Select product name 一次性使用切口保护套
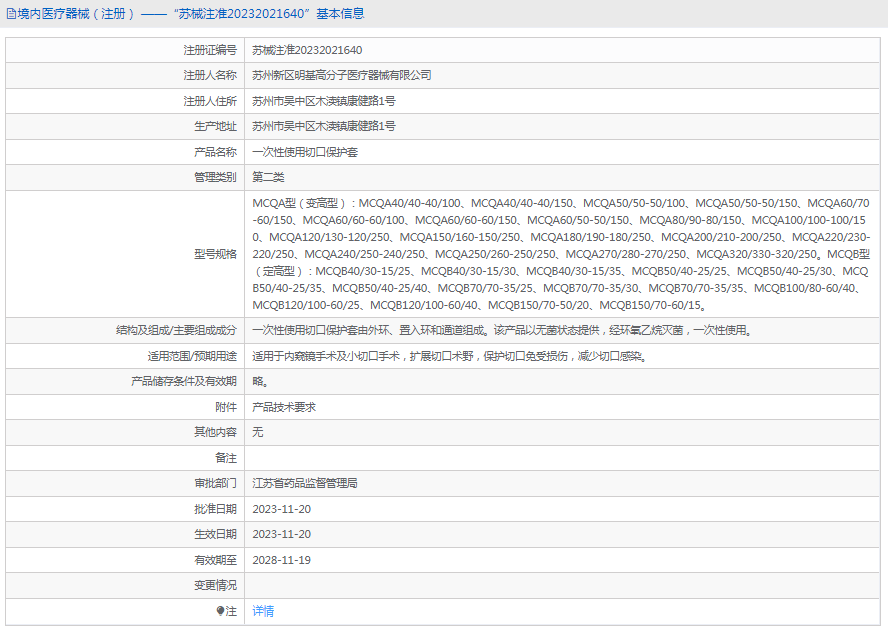 click(305, 152)
